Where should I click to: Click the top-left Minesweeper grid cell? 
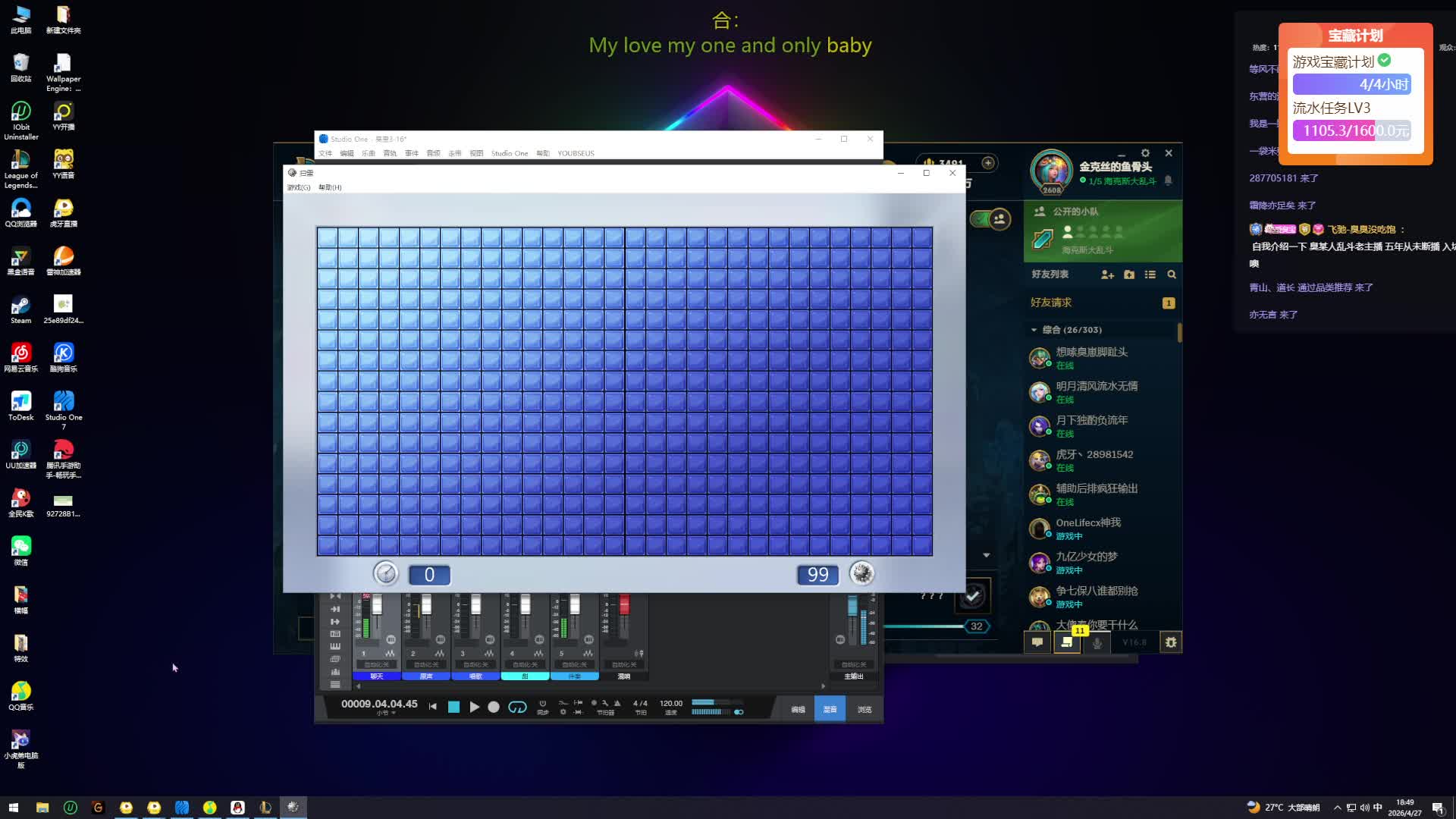pos(328,237)
